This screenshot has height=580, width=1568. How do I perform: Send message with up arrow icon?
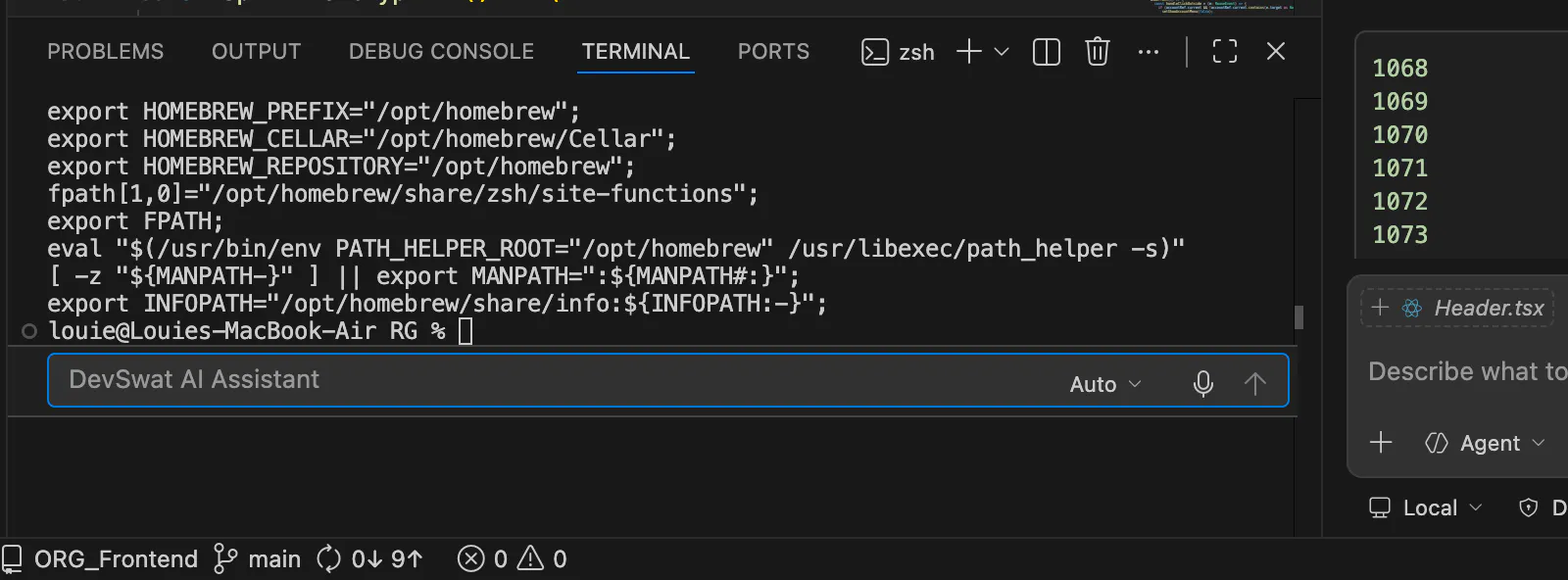tap(1254, 384)
